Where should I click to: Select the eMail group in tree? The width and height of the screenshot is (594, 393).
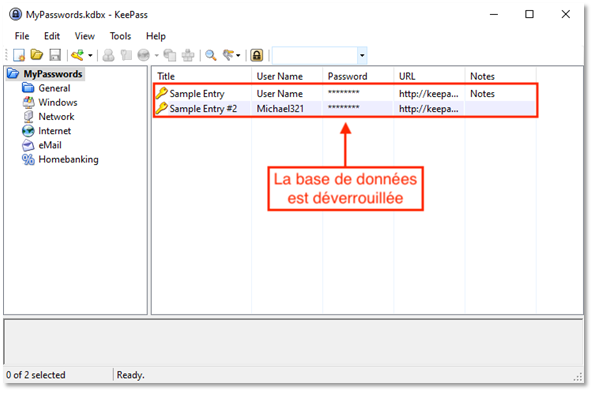click(x=50, y=145)
